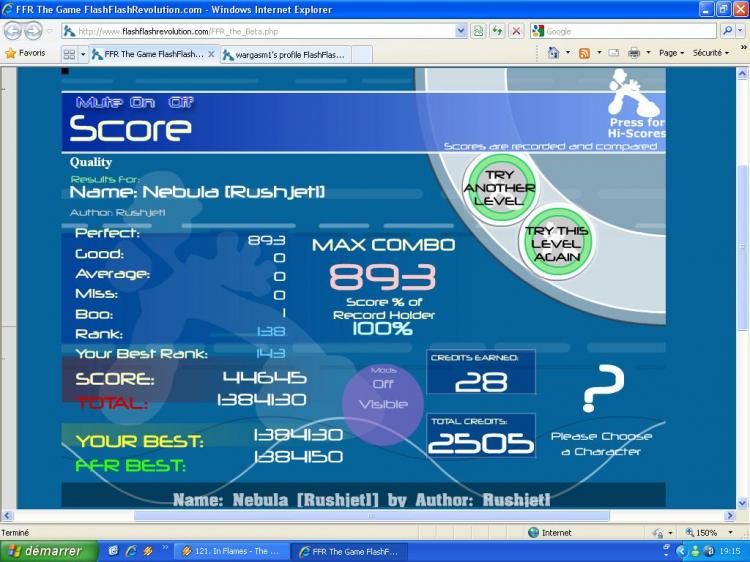Open the Favoris star panel
The width and height of the screenshot is (750, 562).
[x=25, y=53]
